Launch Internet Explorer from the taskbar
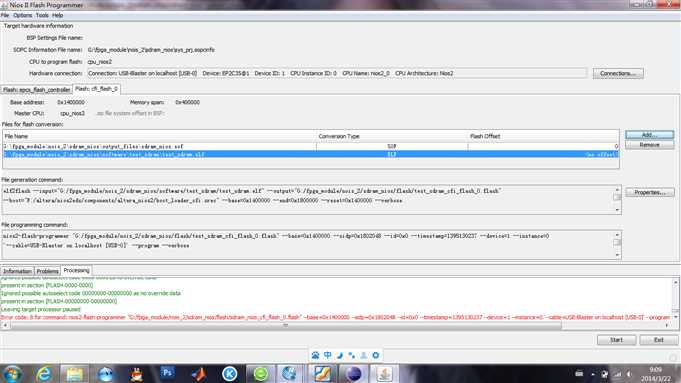Screen dimensions: 681x383 click(43, 373)
